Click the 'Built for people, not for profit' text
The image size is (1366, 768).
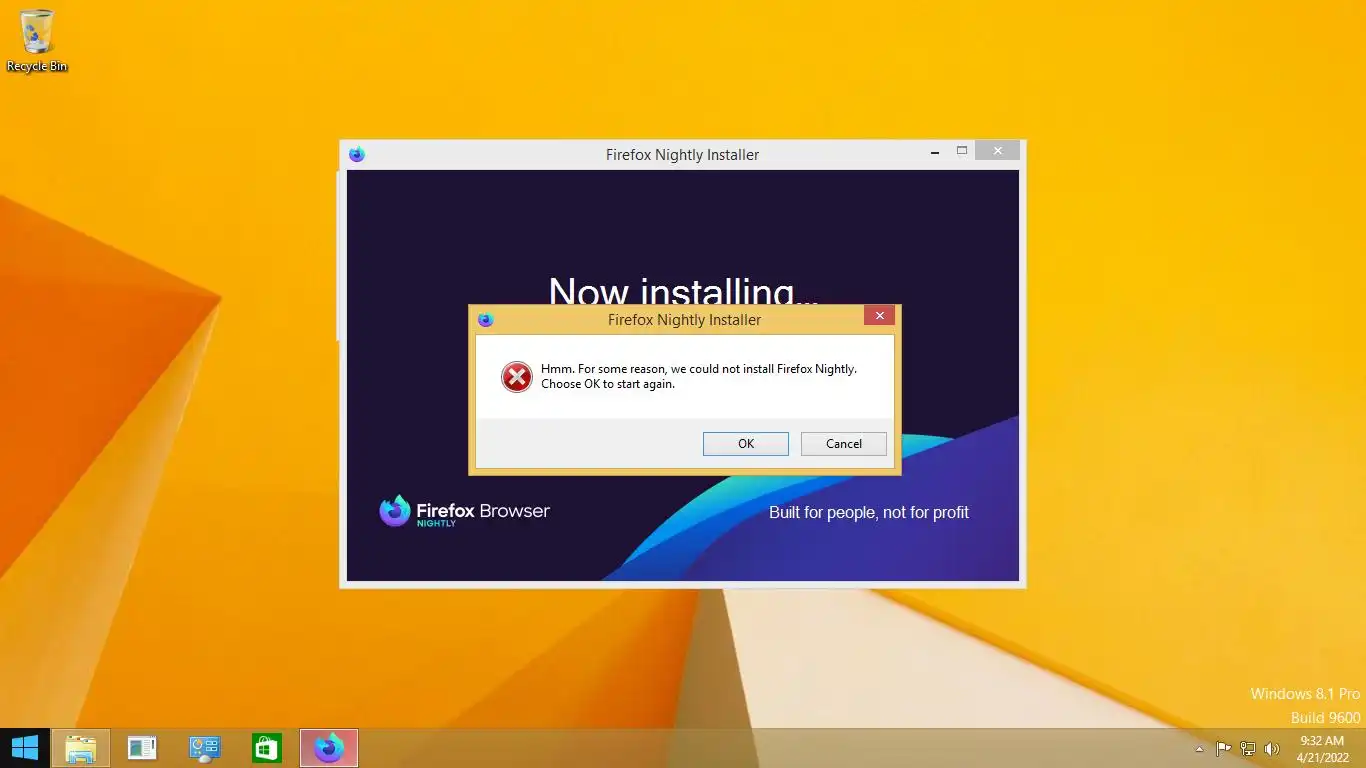tap(869, 512)
